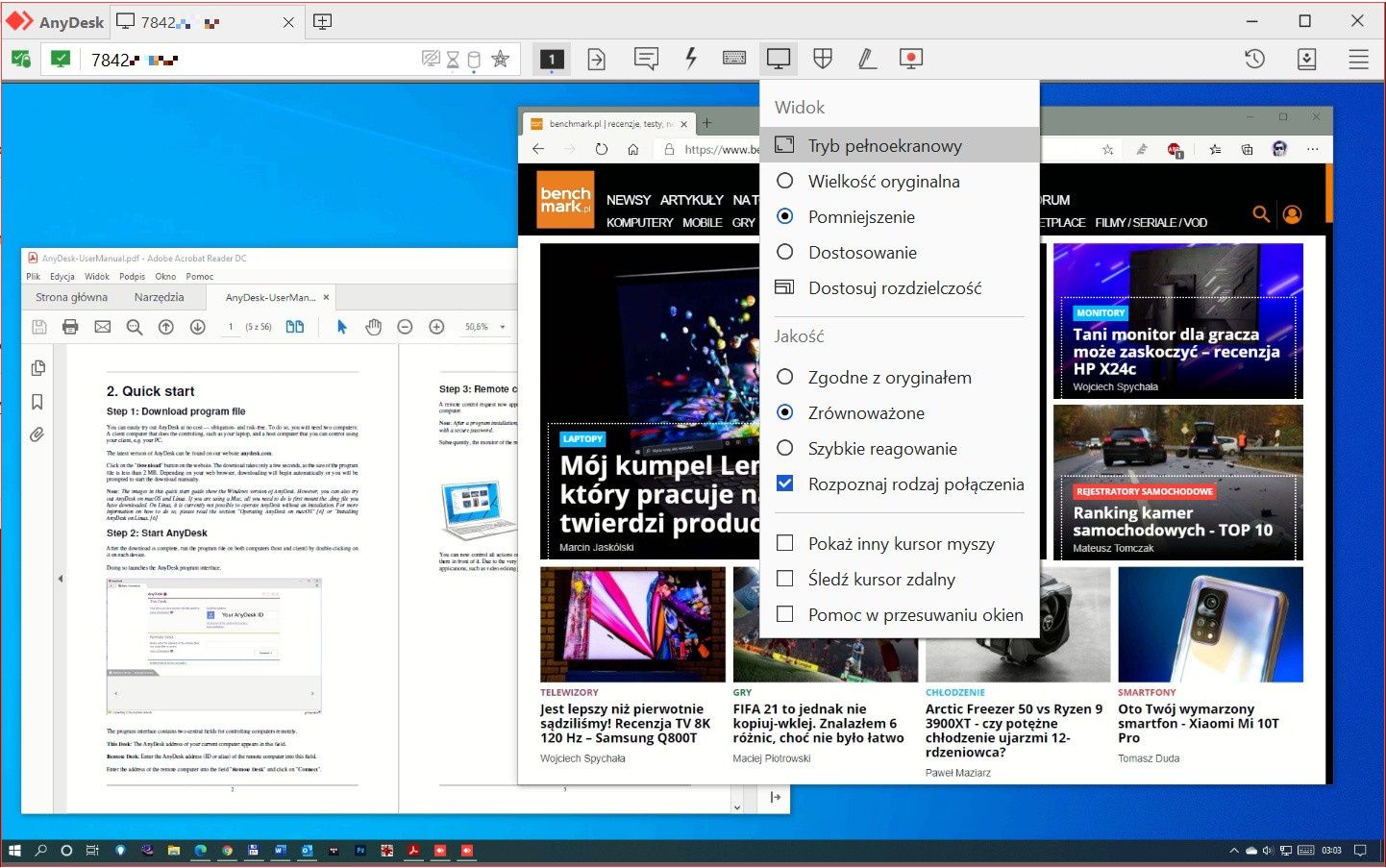Select the pen Whiteboard icon
Image resolution: width=1386 pixels, height=868 pixels.
[867, 59]
